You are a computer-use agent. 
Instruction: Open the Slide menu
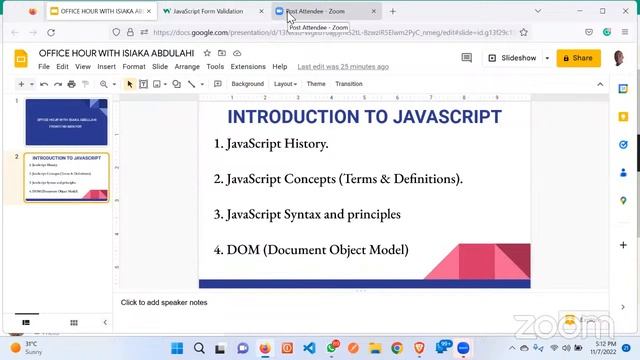[x=160, y=67]
